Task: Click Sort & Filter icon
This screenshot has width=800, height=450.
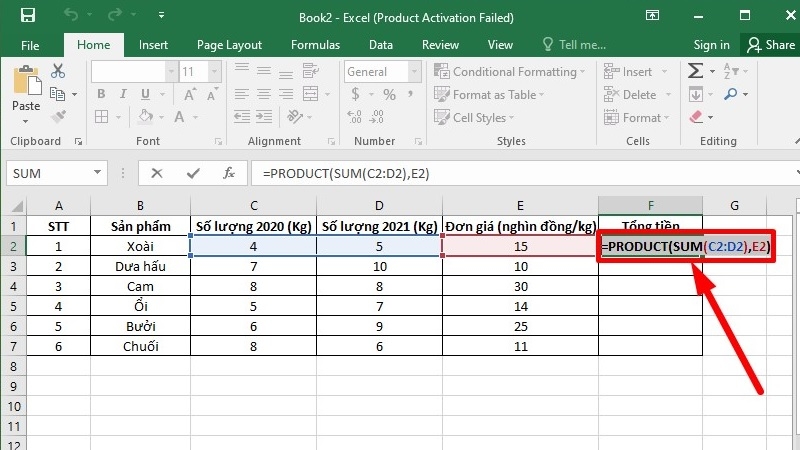Action: pyautogui.click(x=731, y=71)
